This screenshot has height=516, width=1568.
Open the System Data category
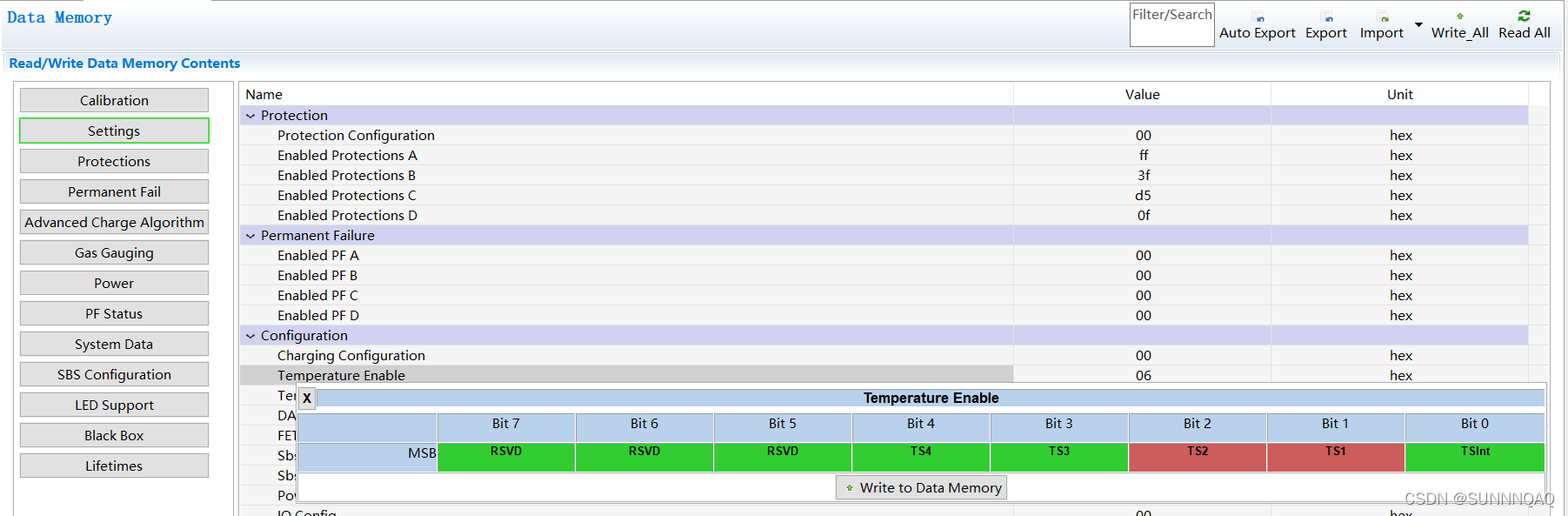click(x=114, y=344)
